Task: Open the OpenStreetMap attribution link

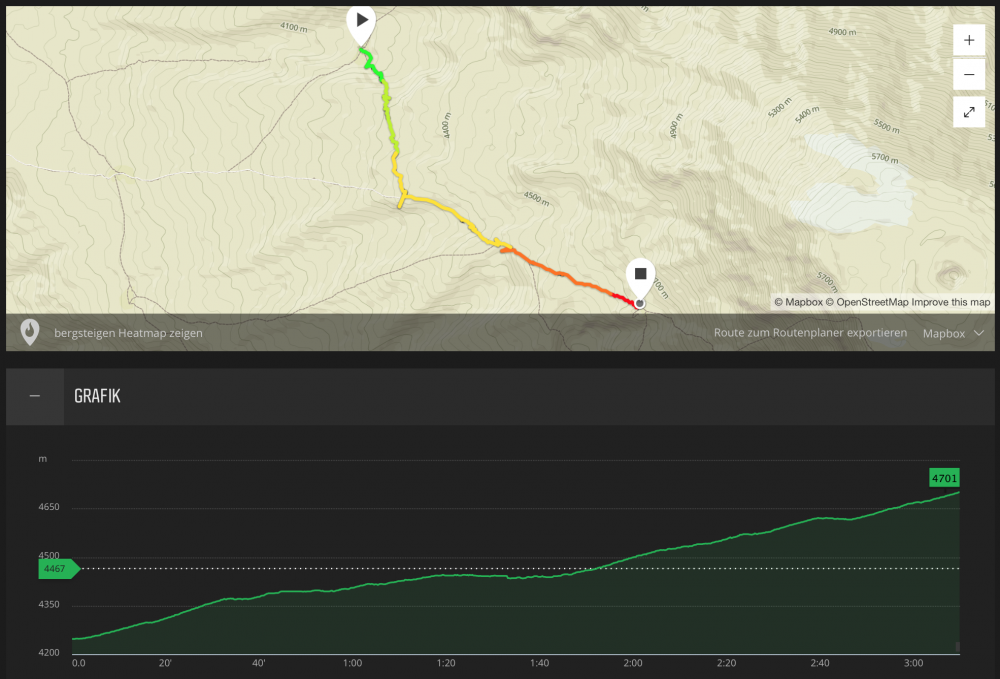Action: pos(867,302)
